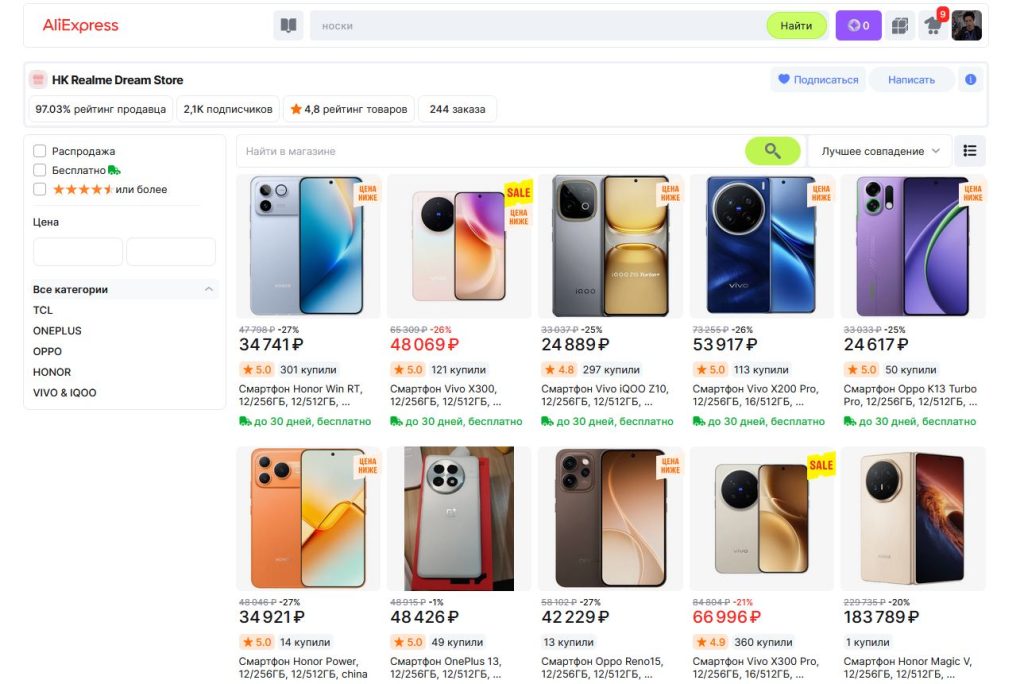Open the shopping cart
1024x684 pixels.
coord(932,26)
